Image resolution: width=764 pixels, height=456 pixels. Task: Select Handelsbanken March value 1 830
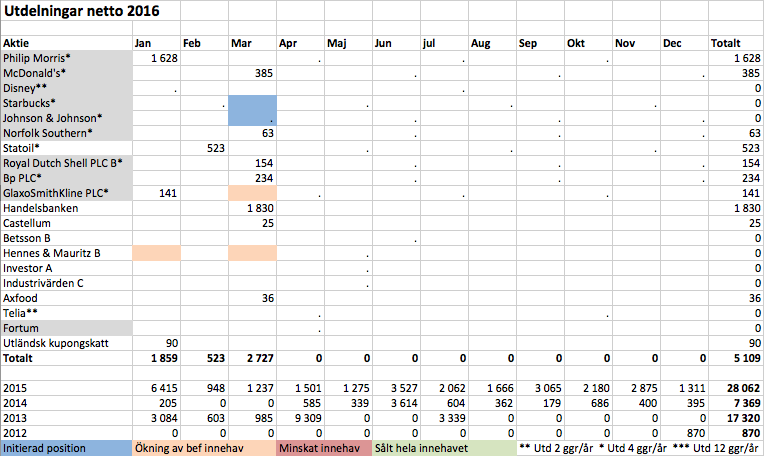tap(252, 209)
